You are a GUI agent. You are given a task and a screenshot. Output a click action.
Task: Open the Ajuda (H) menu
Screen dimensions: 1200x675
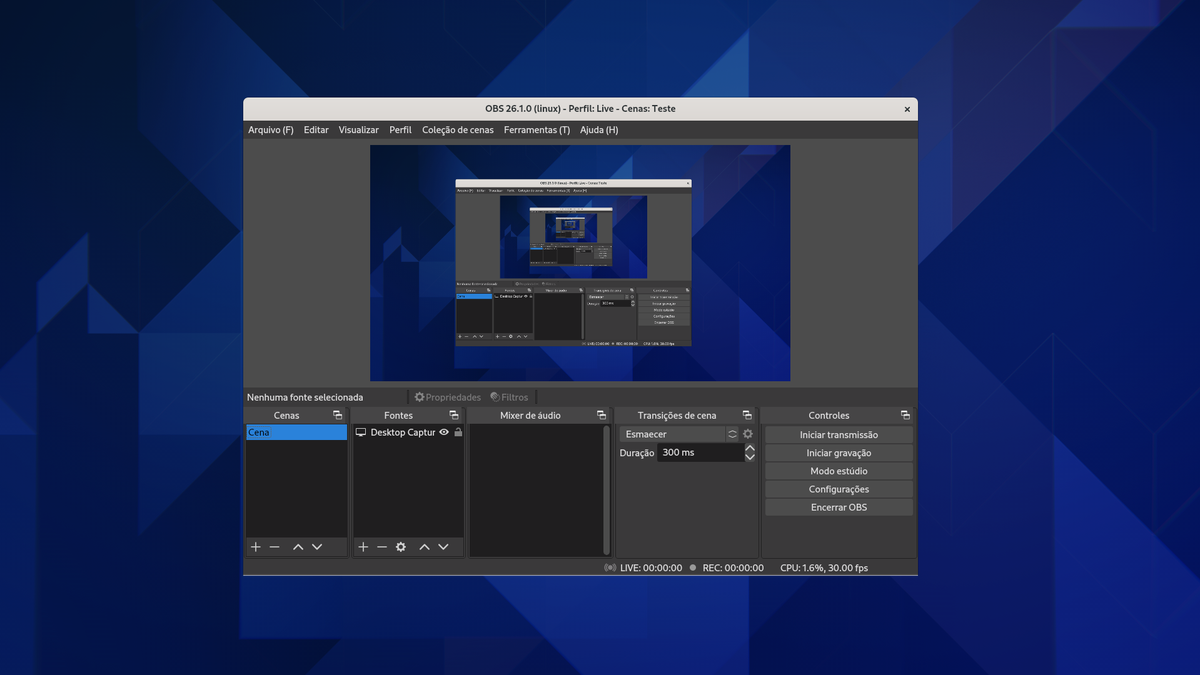coord(599,130)
